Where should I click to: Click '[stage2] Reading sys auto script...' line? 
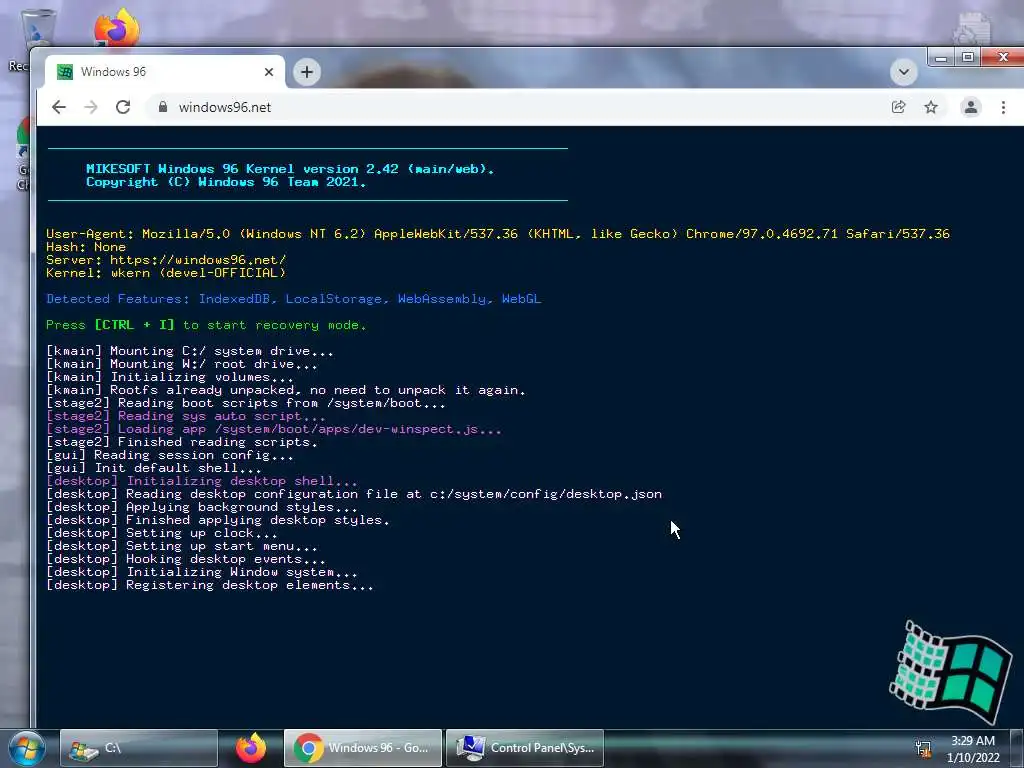click(x=185, y=416)
